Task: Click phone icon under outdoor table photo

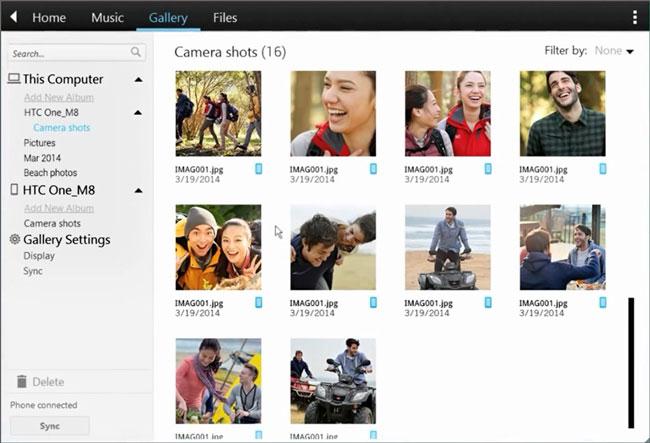Action: pos(603,303)
